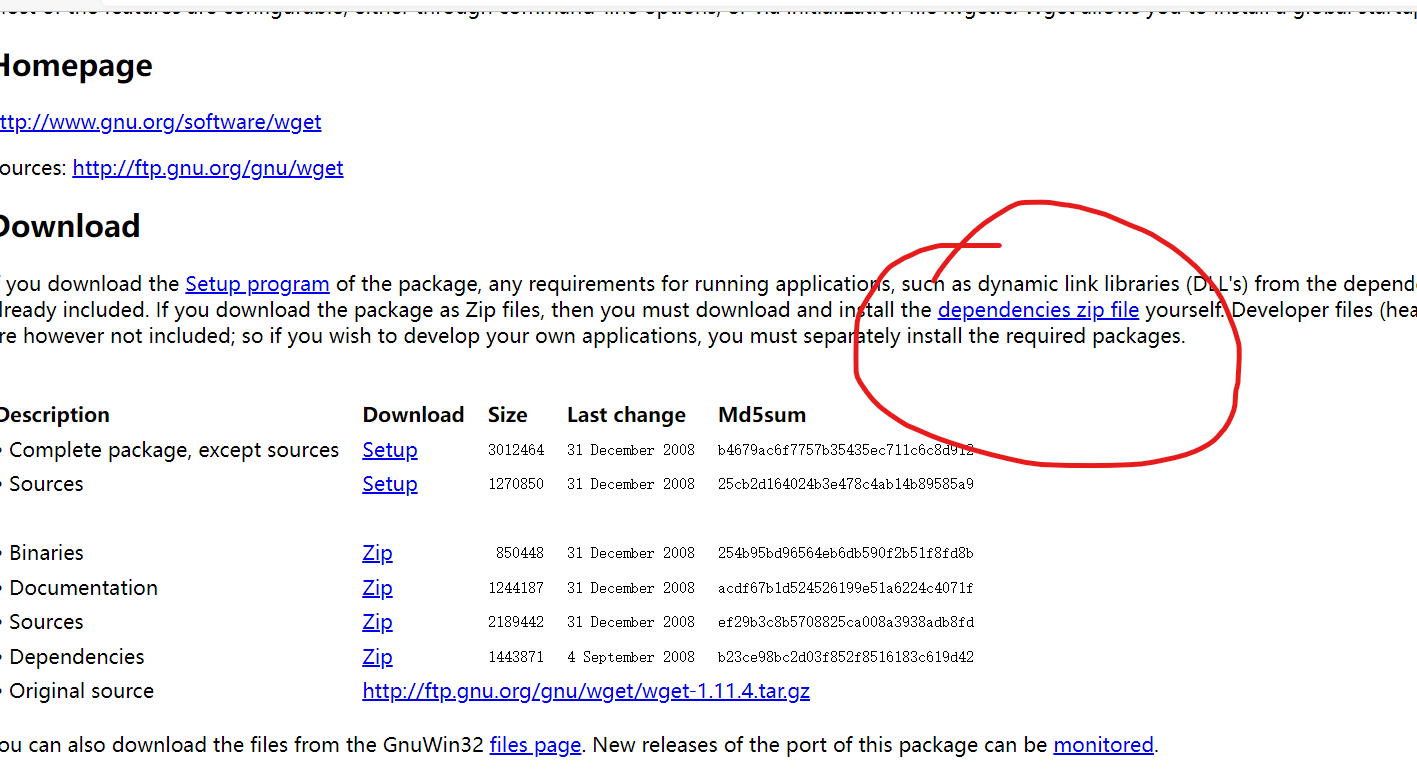This screenshot has height=777, width=1417.
Task: Select the 'Documentation' description text
Action: click(84, 588)
